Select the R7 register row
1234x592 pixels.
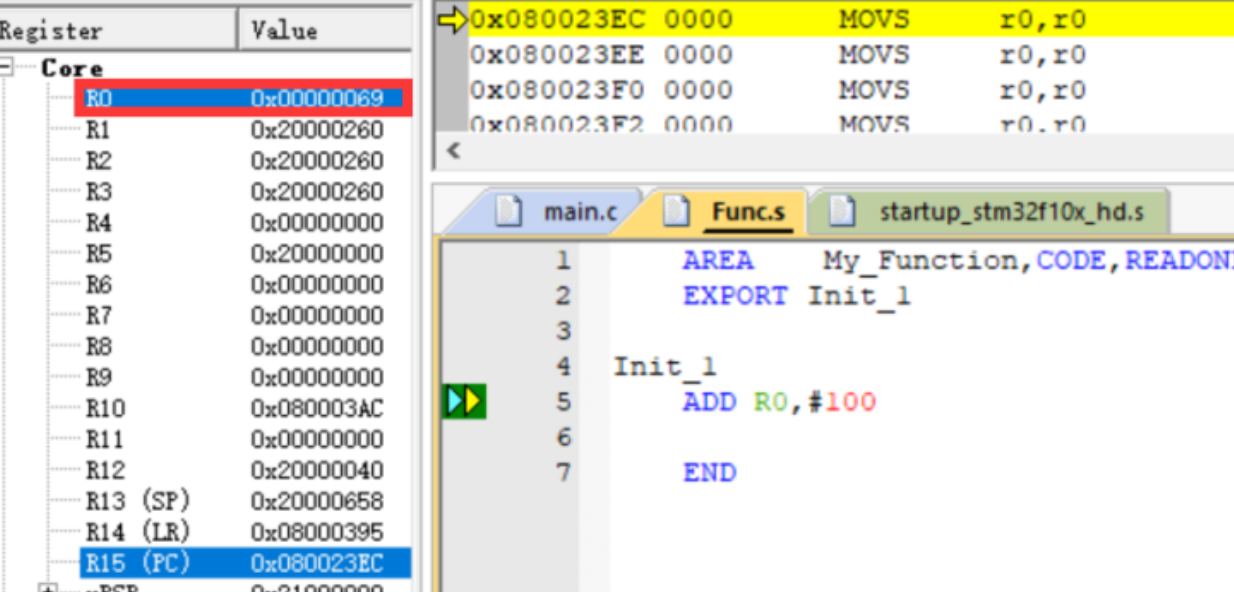tap(243, 316)
